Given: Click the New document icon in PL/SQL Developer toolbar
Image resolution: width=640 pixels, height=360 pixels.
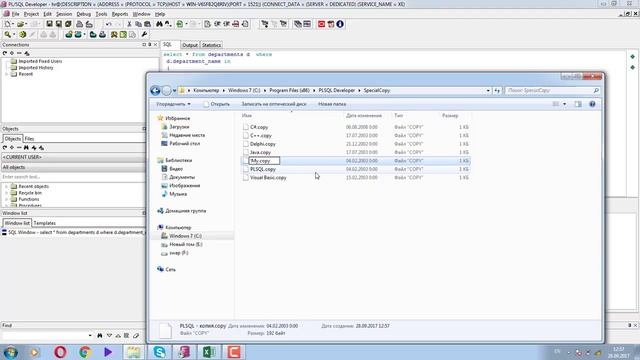Looking at the screenshot, I should tap(7, 24).
